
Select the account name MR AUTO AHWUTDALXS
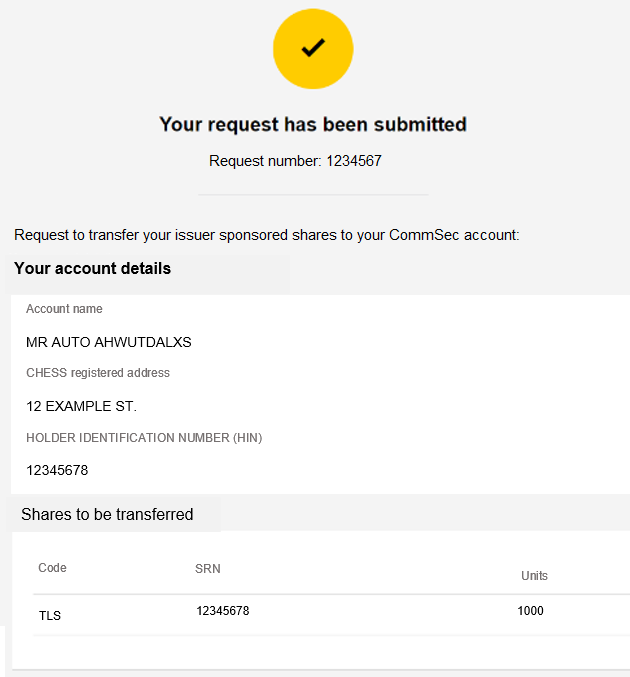point(108,342)
